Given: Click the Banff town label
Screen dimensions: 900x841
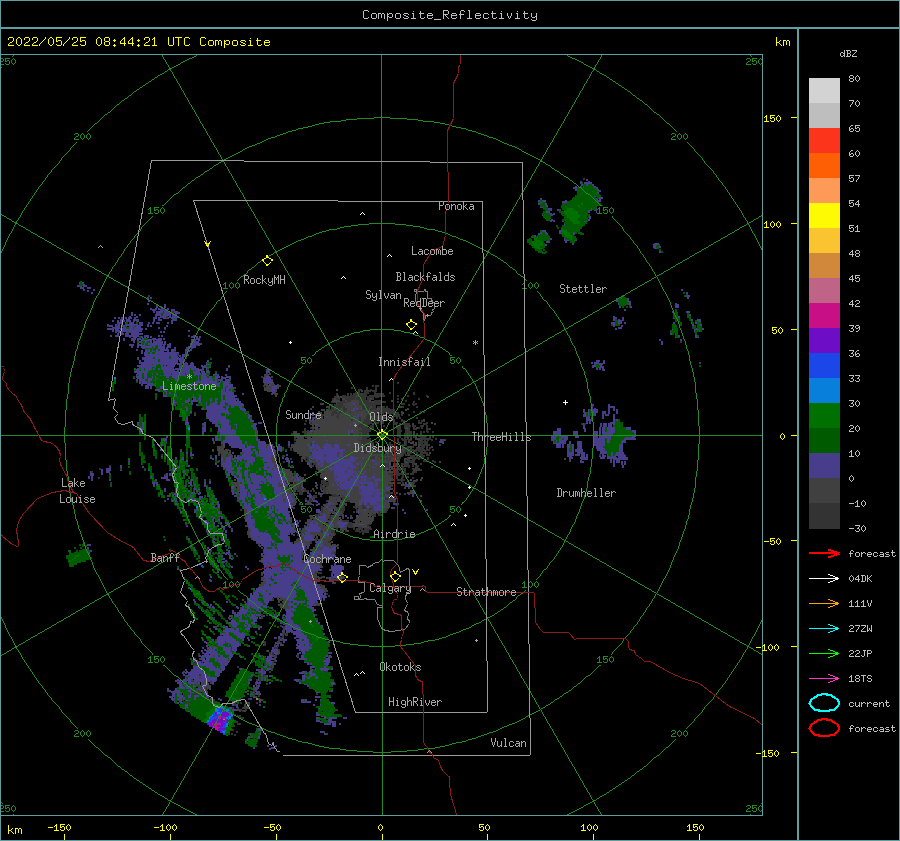Looking at the screenshot, I should [x=165, y=557].
